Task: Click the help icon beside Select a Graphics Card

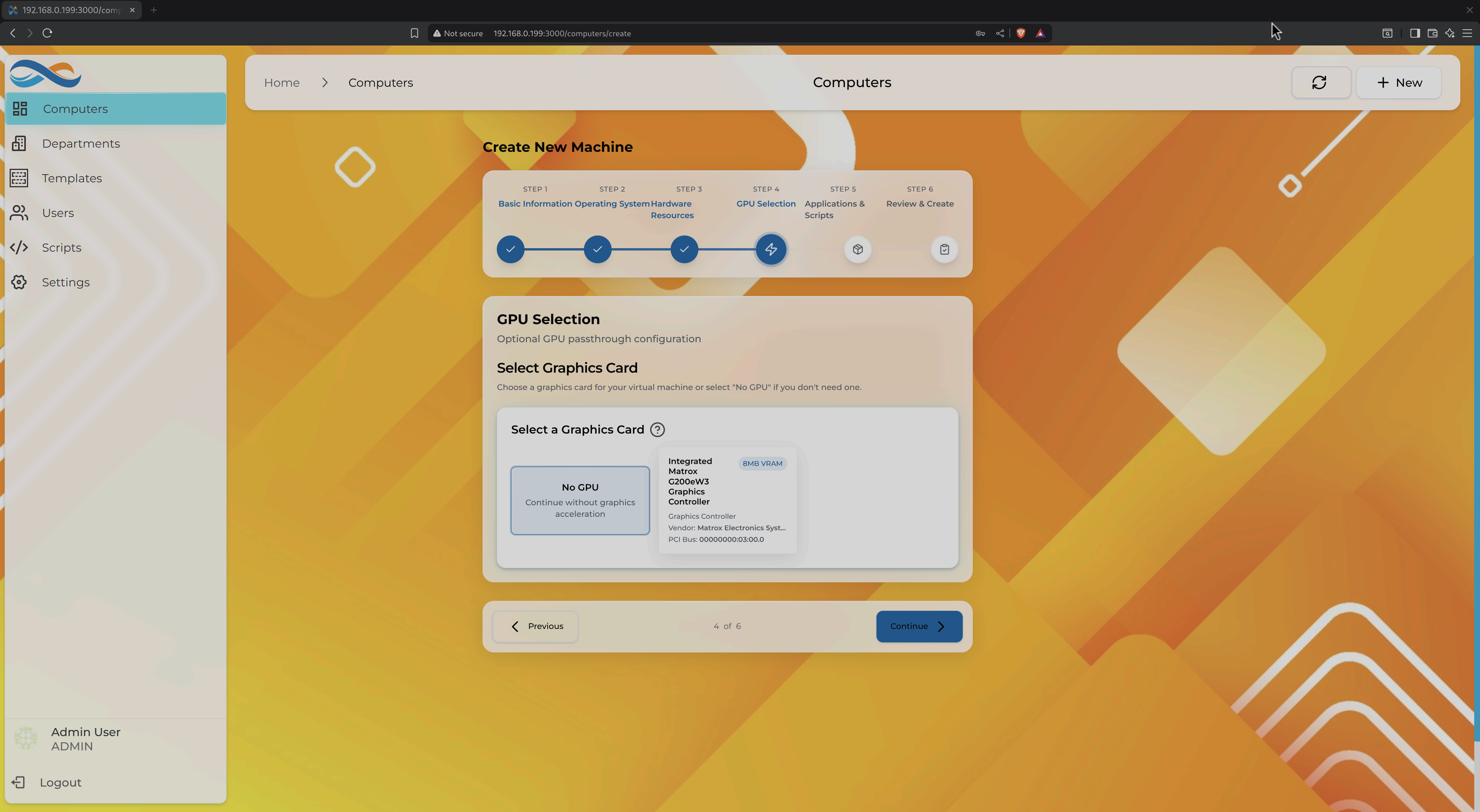Action: coord(657,430)
